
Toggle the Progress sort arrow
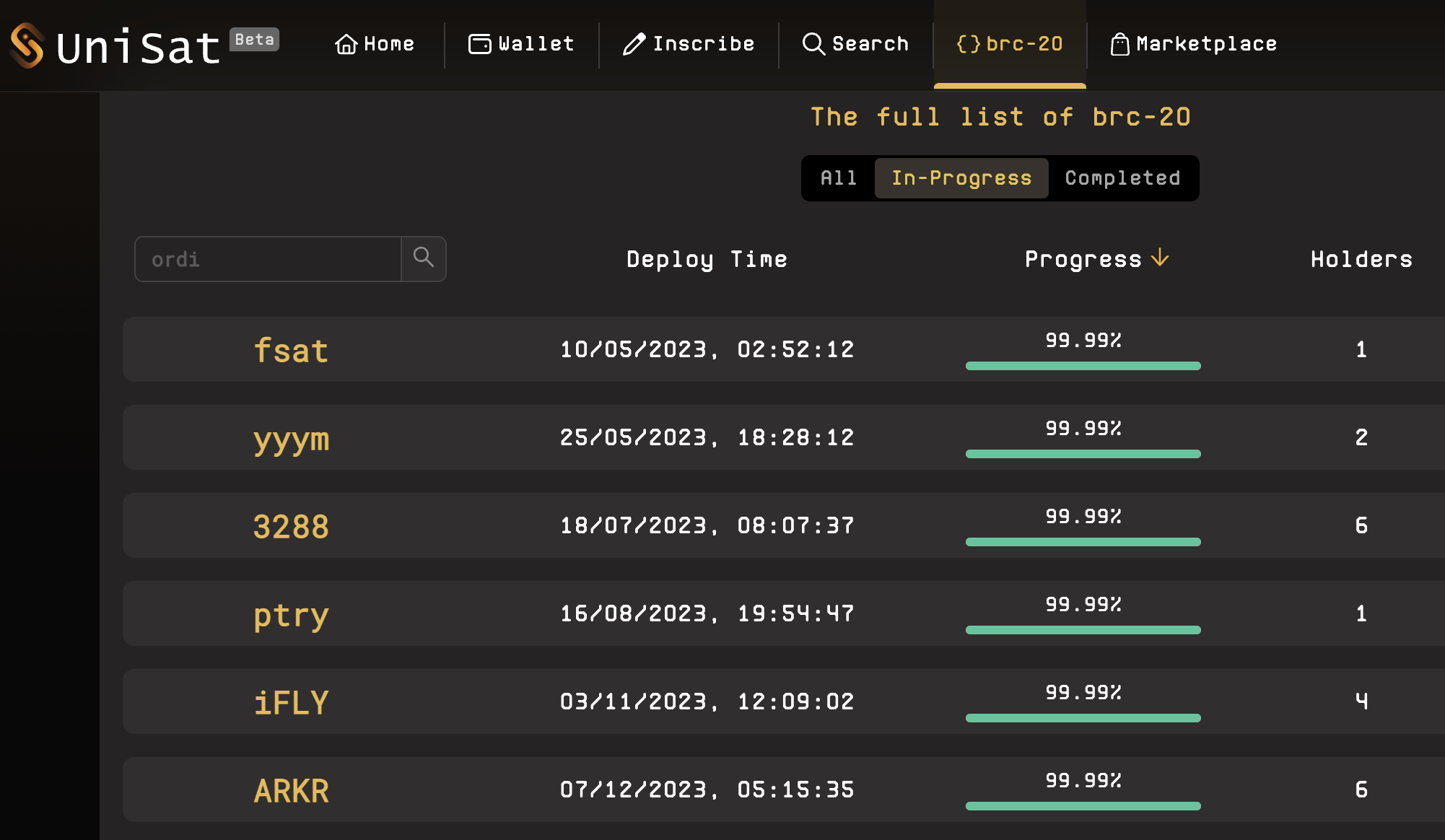pos(1160,258)
